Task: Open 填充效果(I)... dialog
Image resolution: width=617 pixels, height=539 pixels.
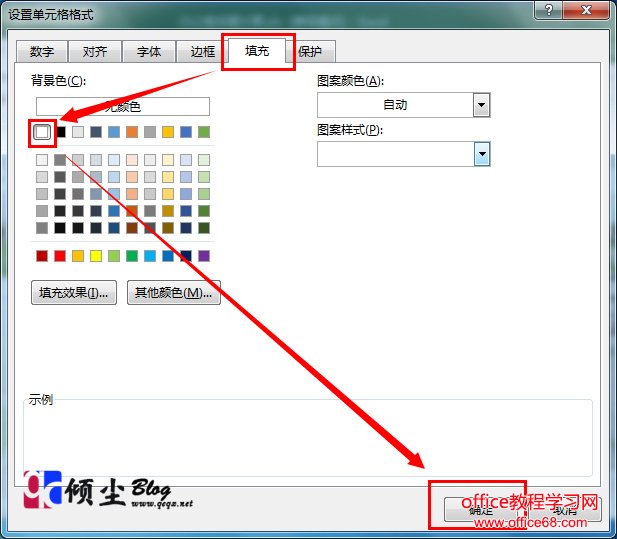Action: pyautogui.click(x=74, y=292)
